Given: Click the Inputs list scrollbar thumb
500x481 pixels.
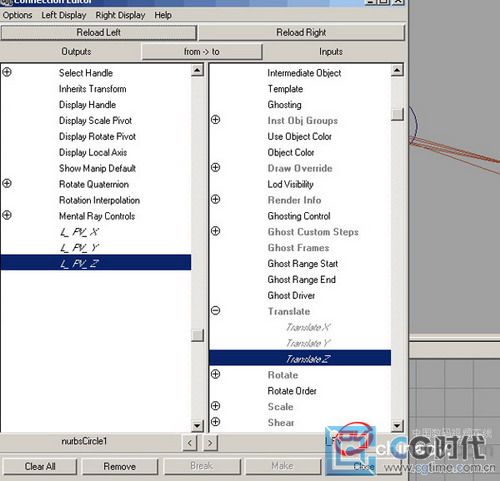Looking at the screenshot, I should (x=397, y=114).
